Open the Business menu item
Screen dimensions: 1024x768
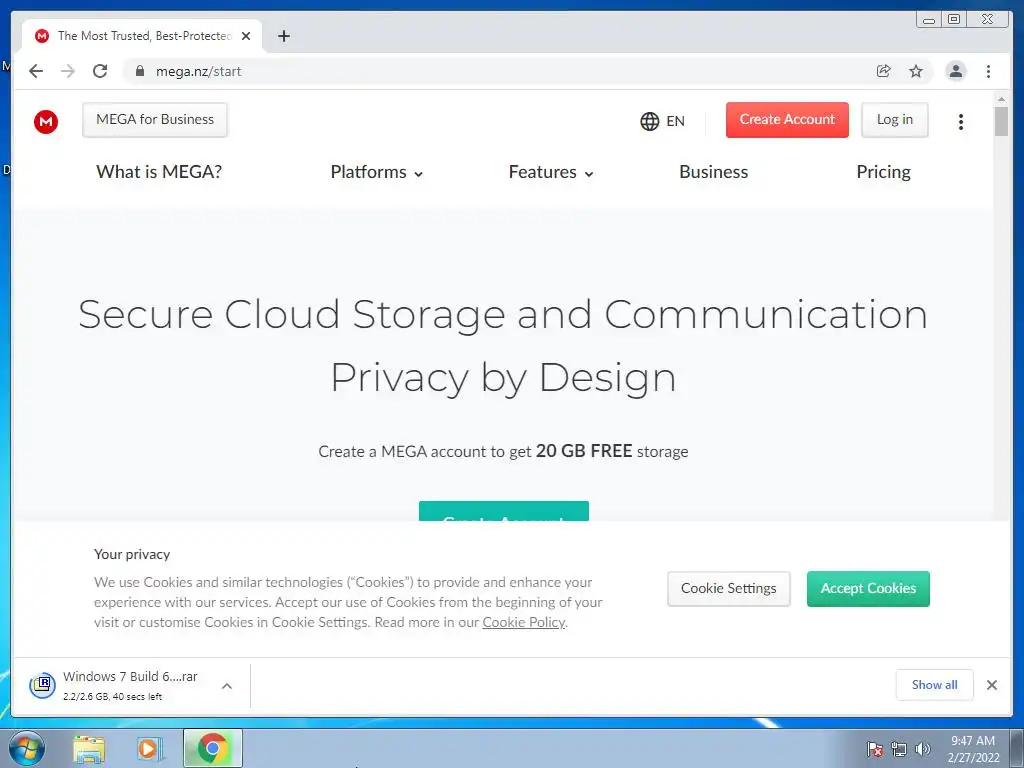714,172
